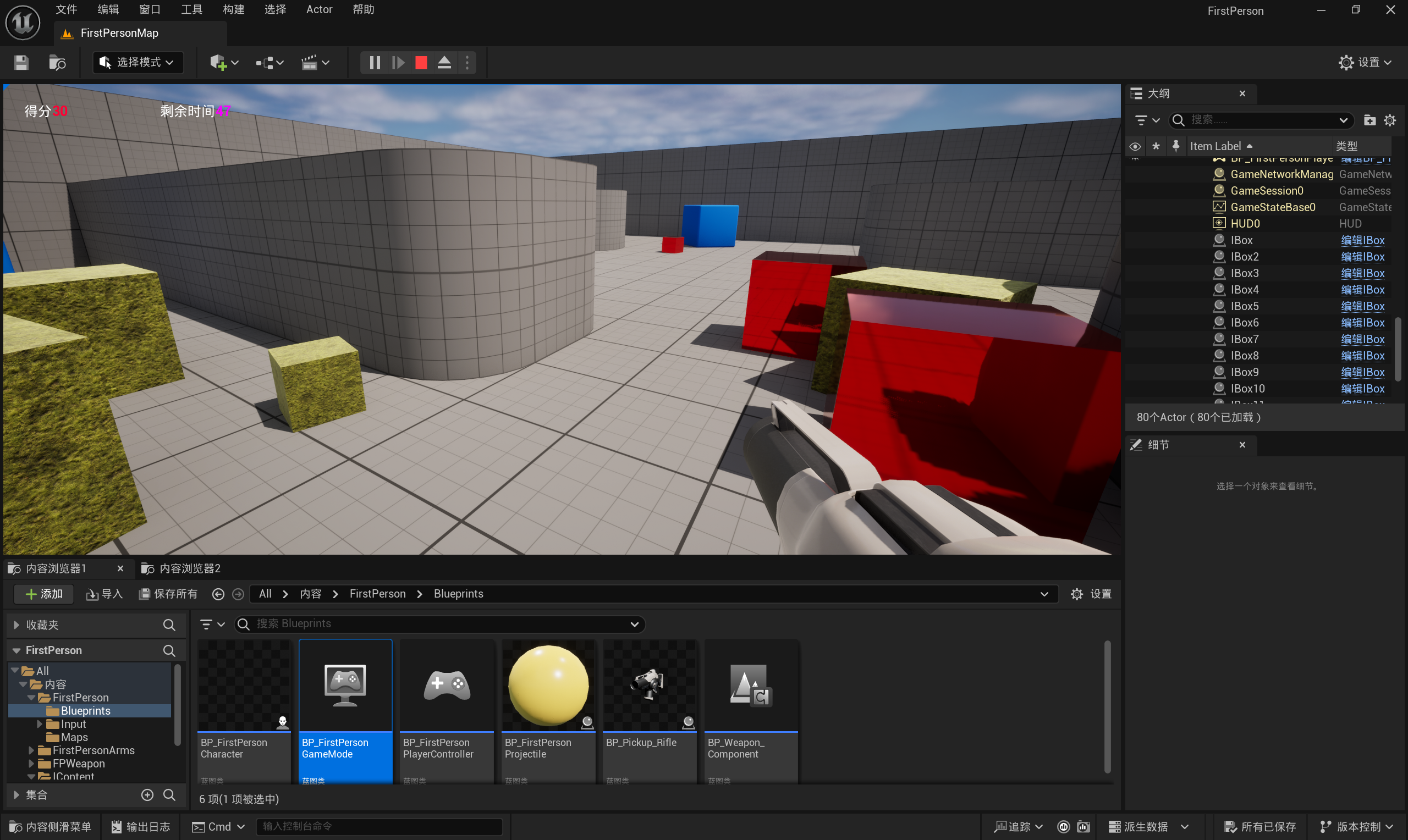Click the 编辑IBox5 link
1408x840 pixels.
tap(1362, 306)
